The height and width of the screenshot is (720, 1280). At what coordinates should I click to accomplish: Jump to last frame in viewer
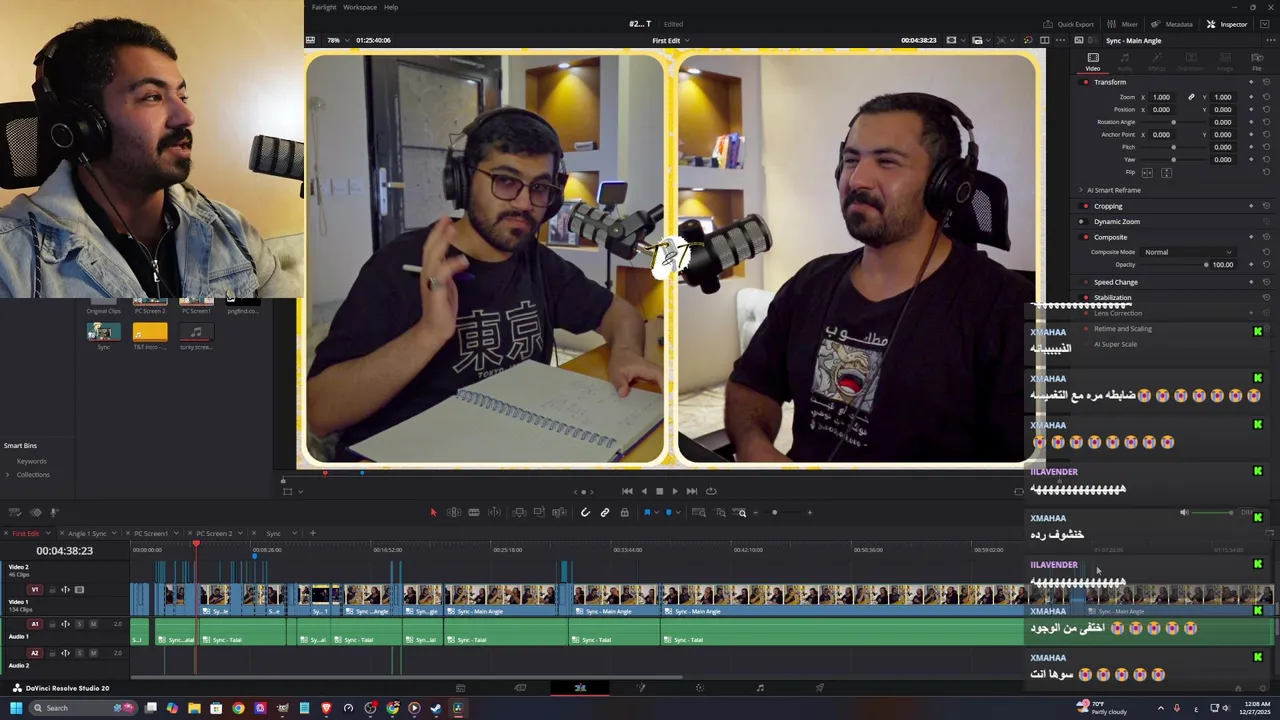tap(691, 491)
